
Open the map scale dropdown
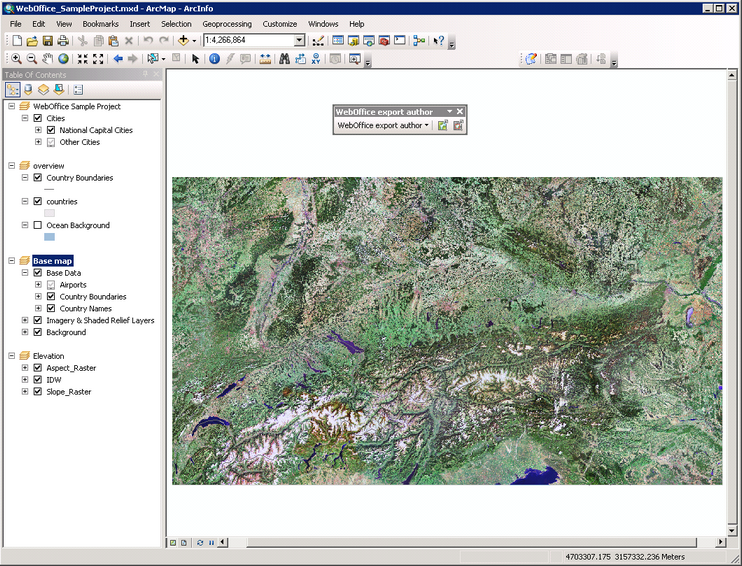tap(299, 41)
